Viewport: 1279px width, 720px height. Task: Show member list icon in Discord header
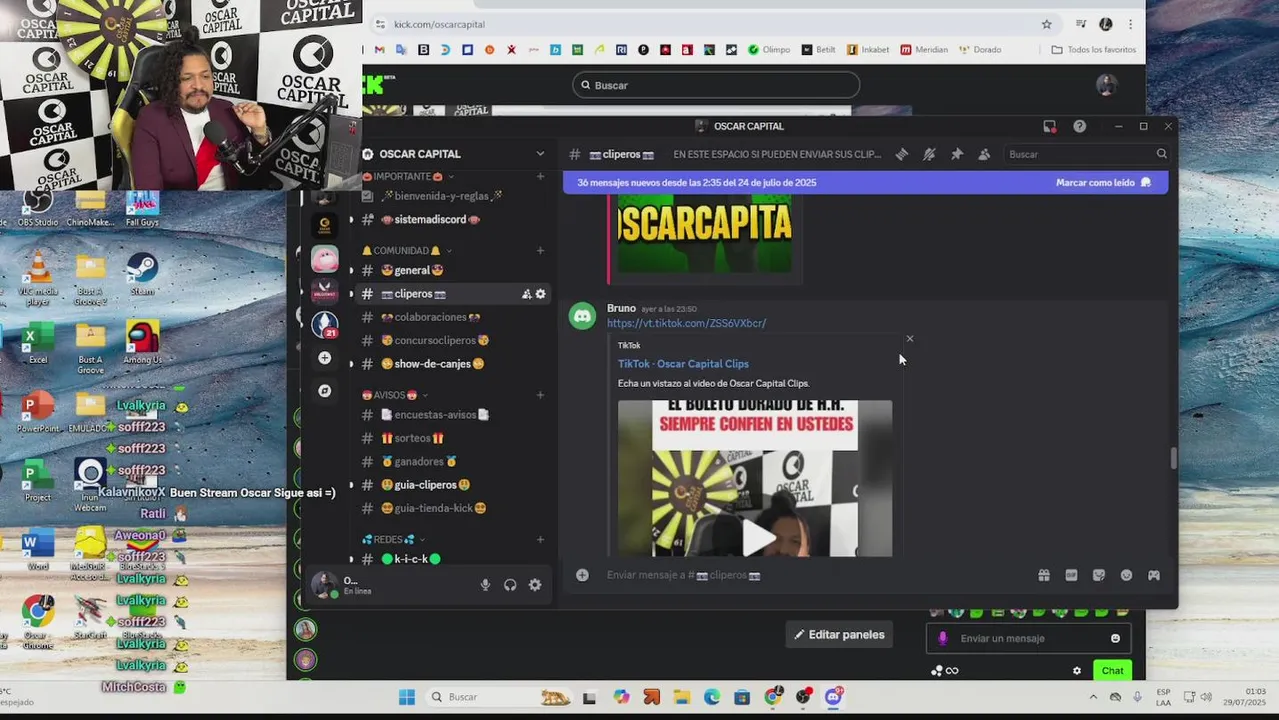[x=984, y=154]
